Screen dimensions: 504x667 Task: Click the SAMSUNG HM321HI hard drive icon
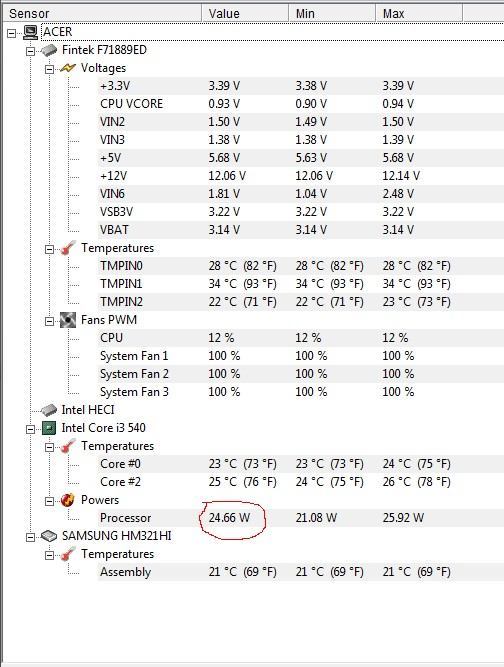[49, 536]
